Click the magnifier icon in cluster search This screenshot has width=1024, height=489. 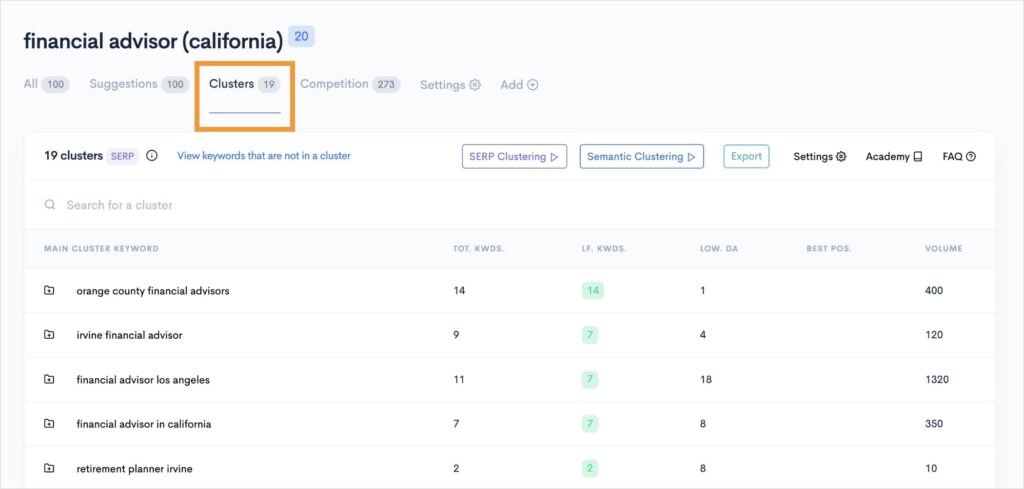coord(50,205)
